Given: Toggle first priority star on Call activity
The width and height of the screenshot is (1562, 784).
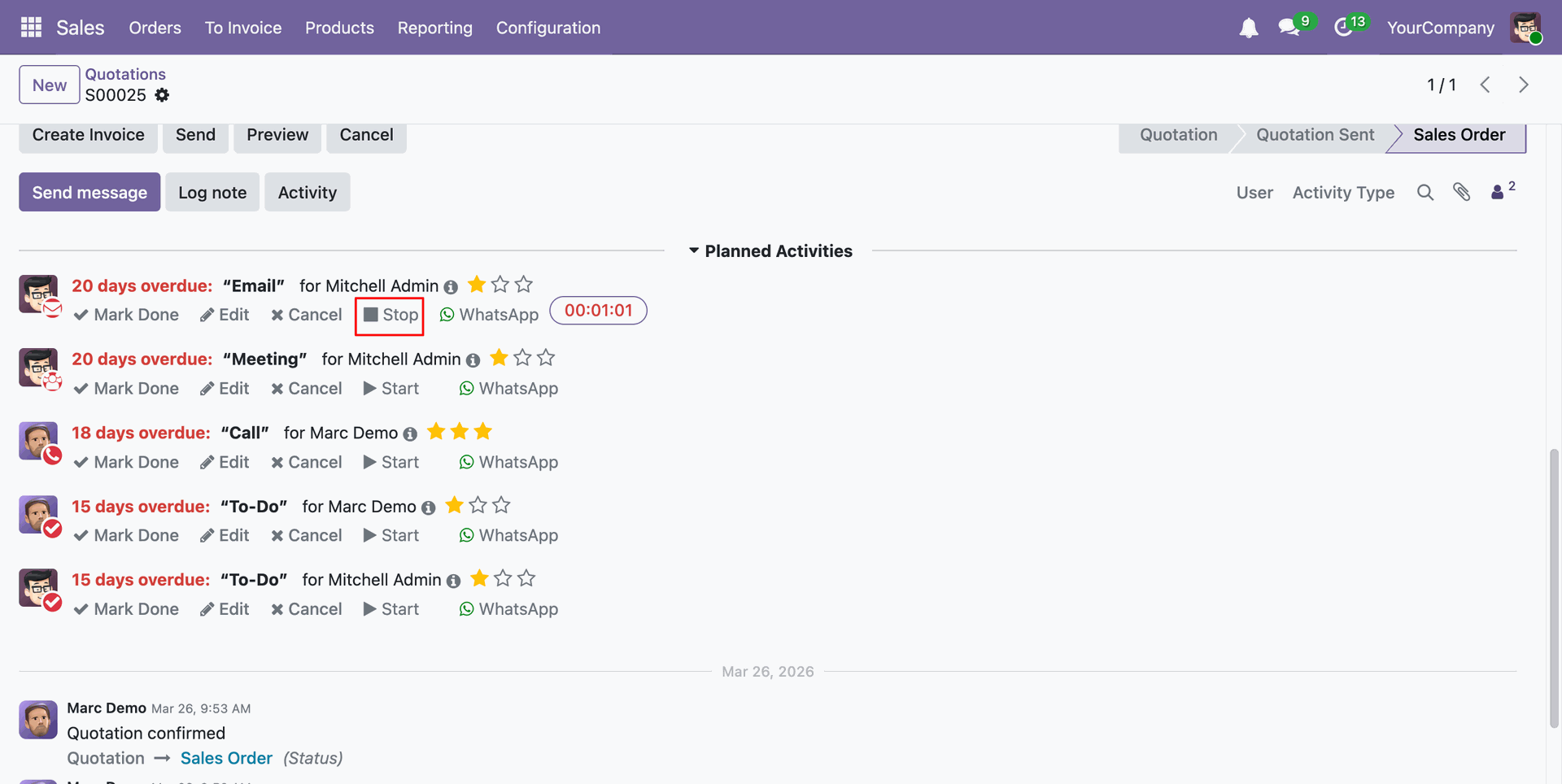Looking at the screenshot, I should point(436,432).
